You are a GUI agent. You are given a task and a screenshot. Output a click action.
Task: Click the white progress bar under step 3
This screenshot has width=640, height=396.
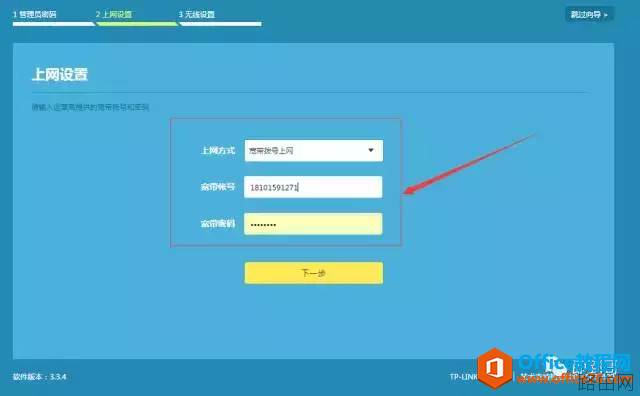[x=220, y=24]
